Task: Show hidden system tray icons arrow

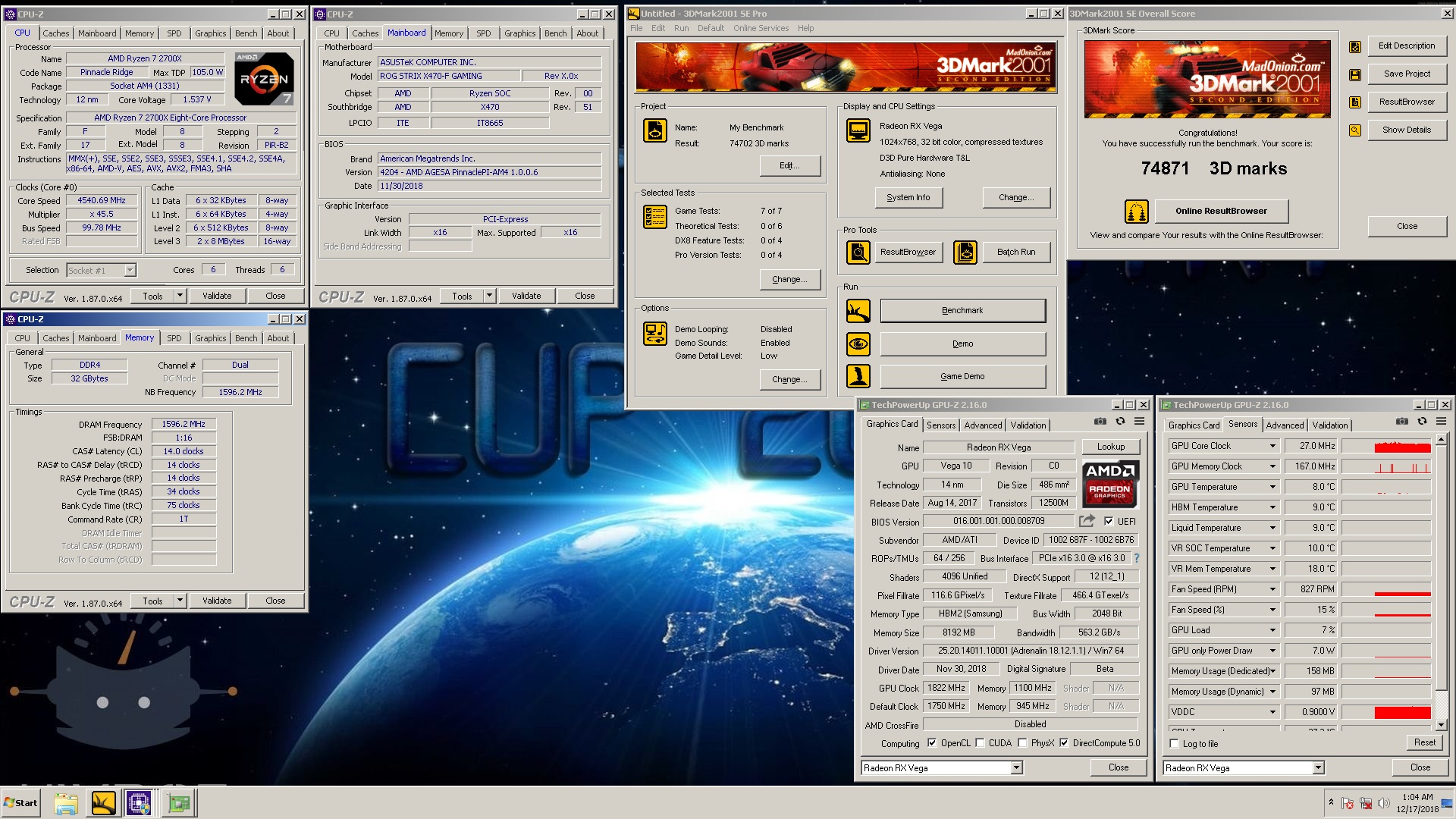Action: pos(1331,802)
